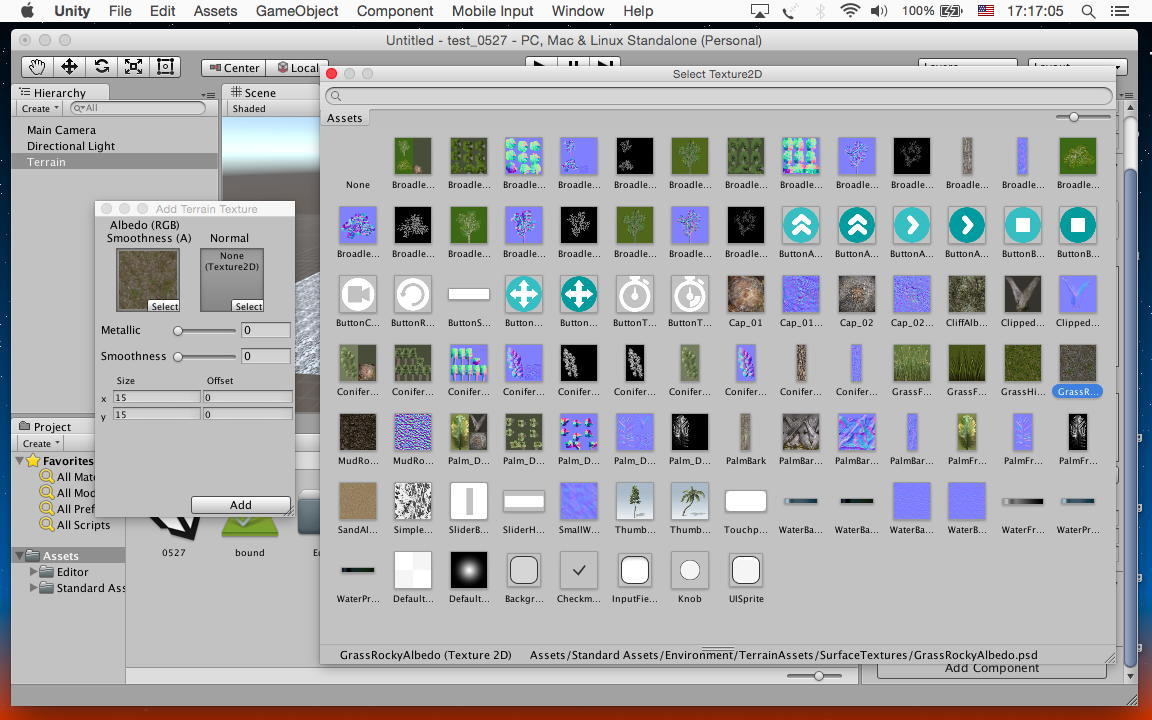Click Select under the Normal texture slot

[x=248, y=306]
